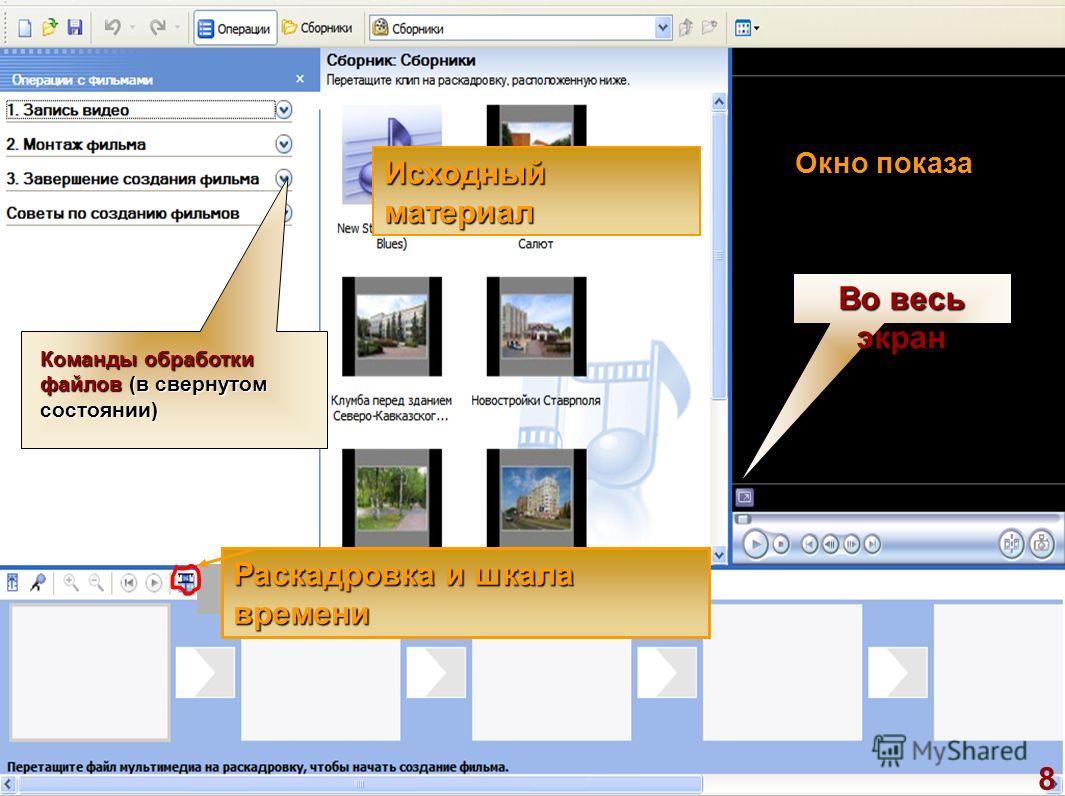Click the Салют clip label

pos(535,244)
